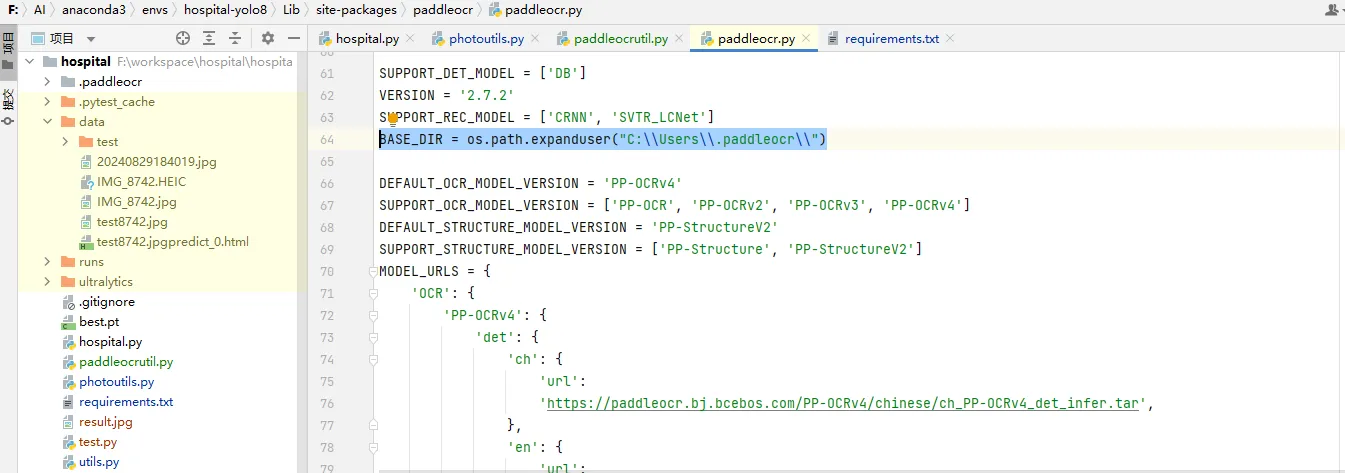The height and width of the screenshot is (473, 1345).
Task: Fold the 'PP-OCRv4' block on line 72
Action: 372,316
